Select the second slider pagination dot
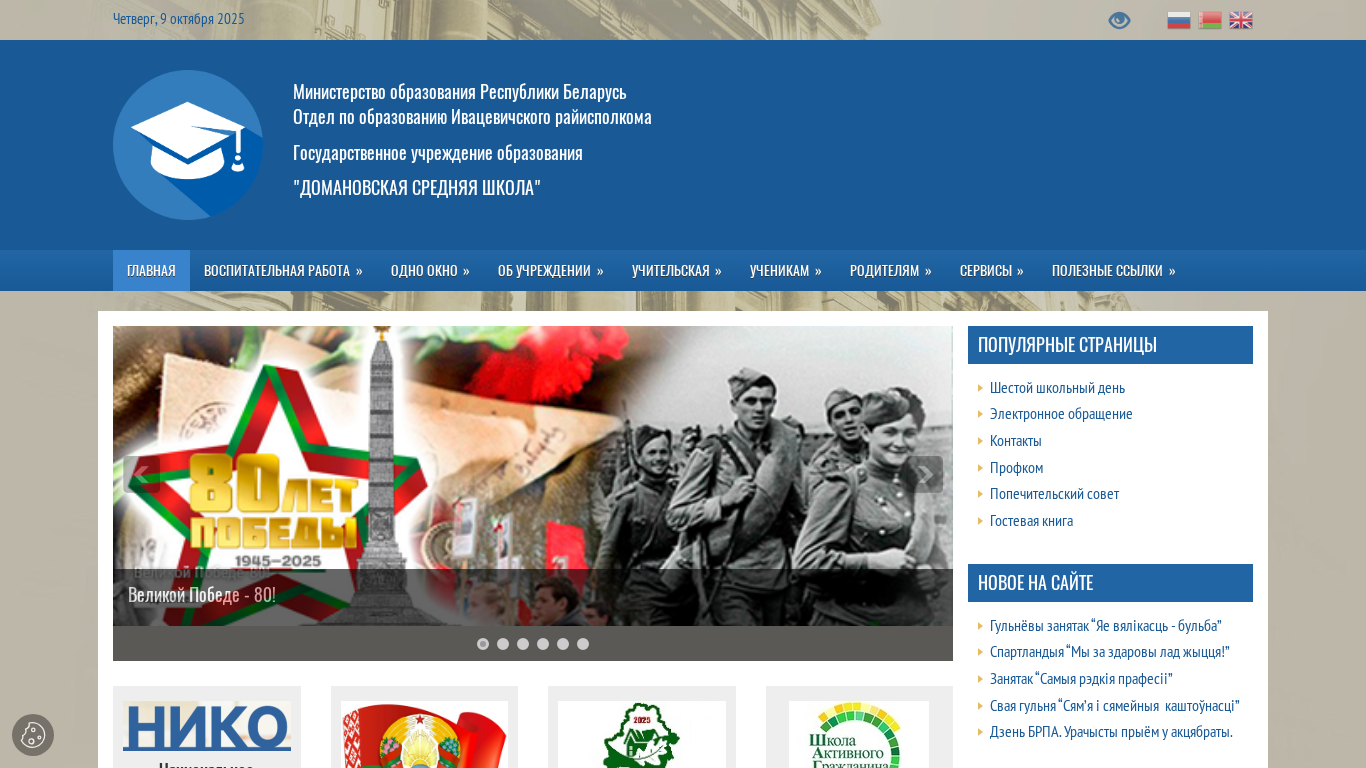The image size is (1366, 768). click(x=503, y=644)
